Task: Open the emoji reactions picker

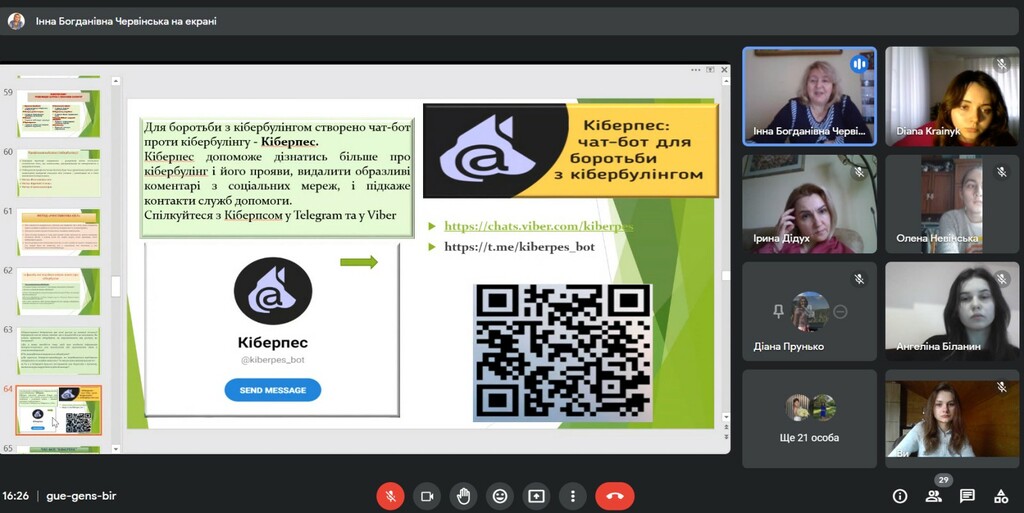Action: pyautogui.click(x=500, y=495)
